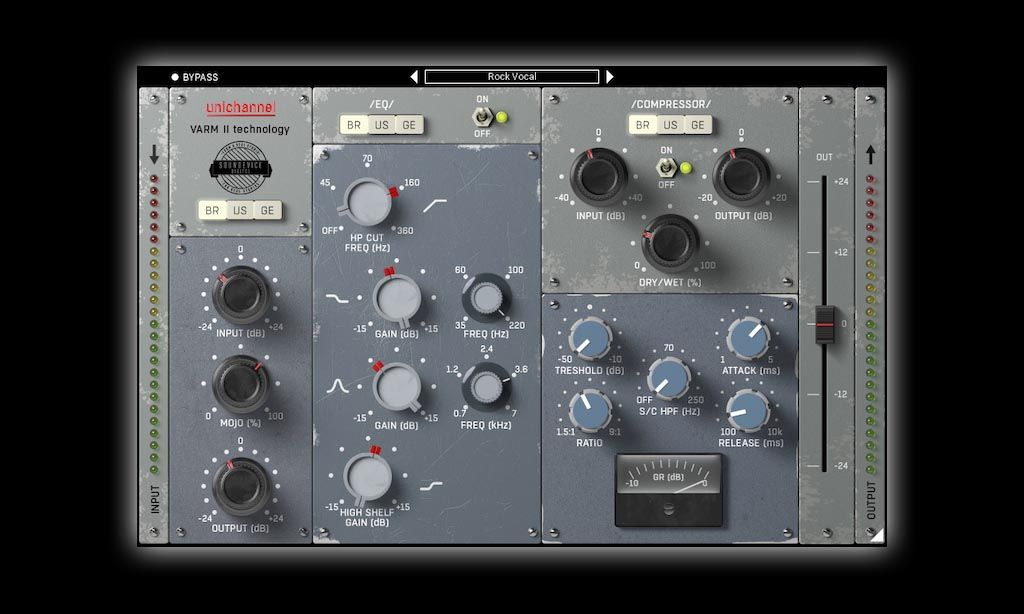The width and height of the screenshot is (1024, 614).
Task: Select BR model in the EQ section
Action: pyautogui.click(x=354, y=125)
